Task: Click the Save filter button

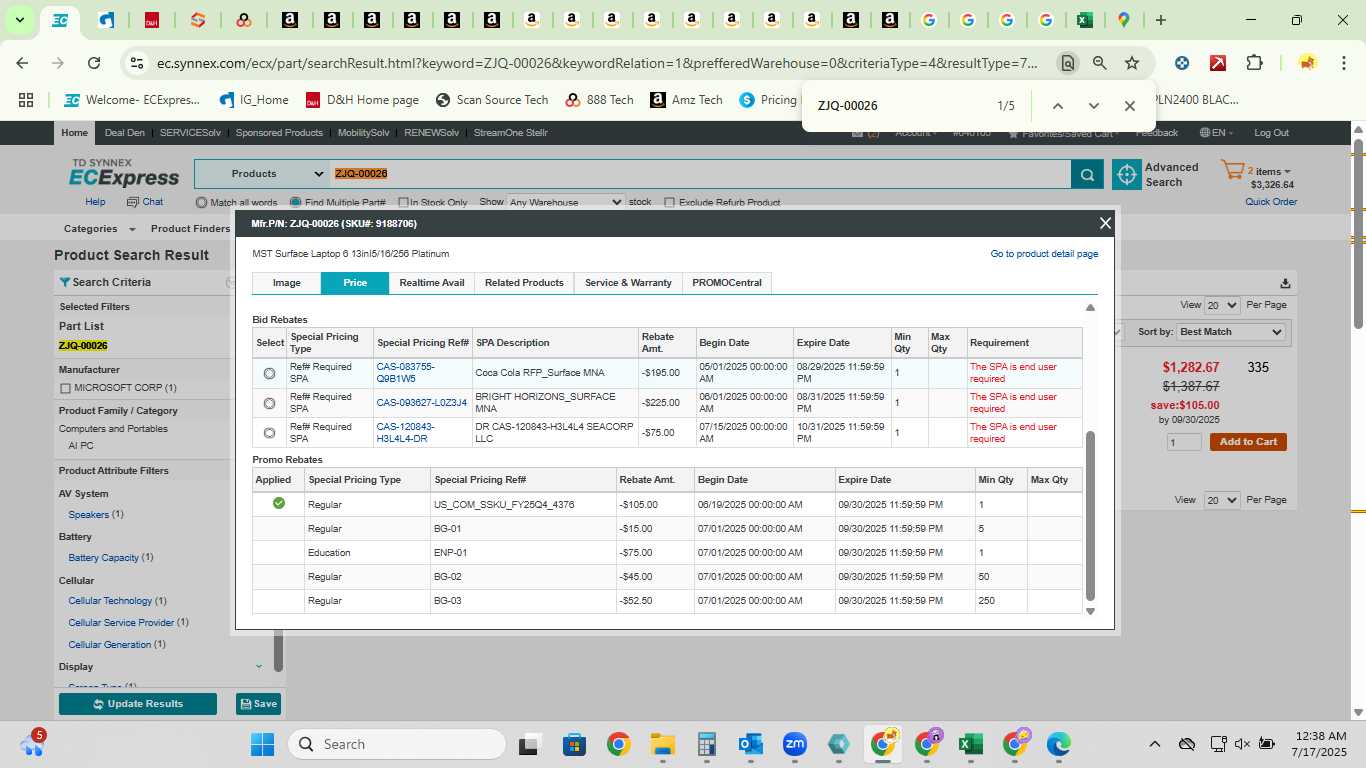Action: click(258, 704)
